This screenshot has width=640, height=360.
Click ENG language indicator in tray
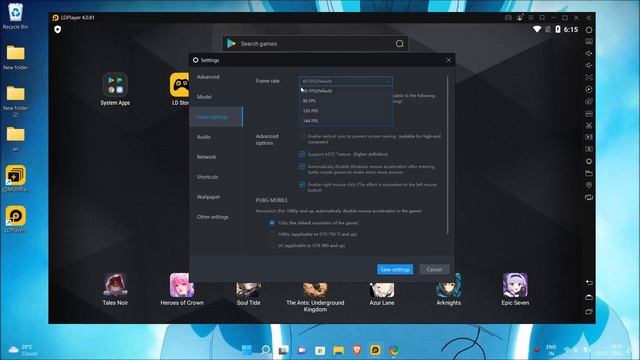551,350
